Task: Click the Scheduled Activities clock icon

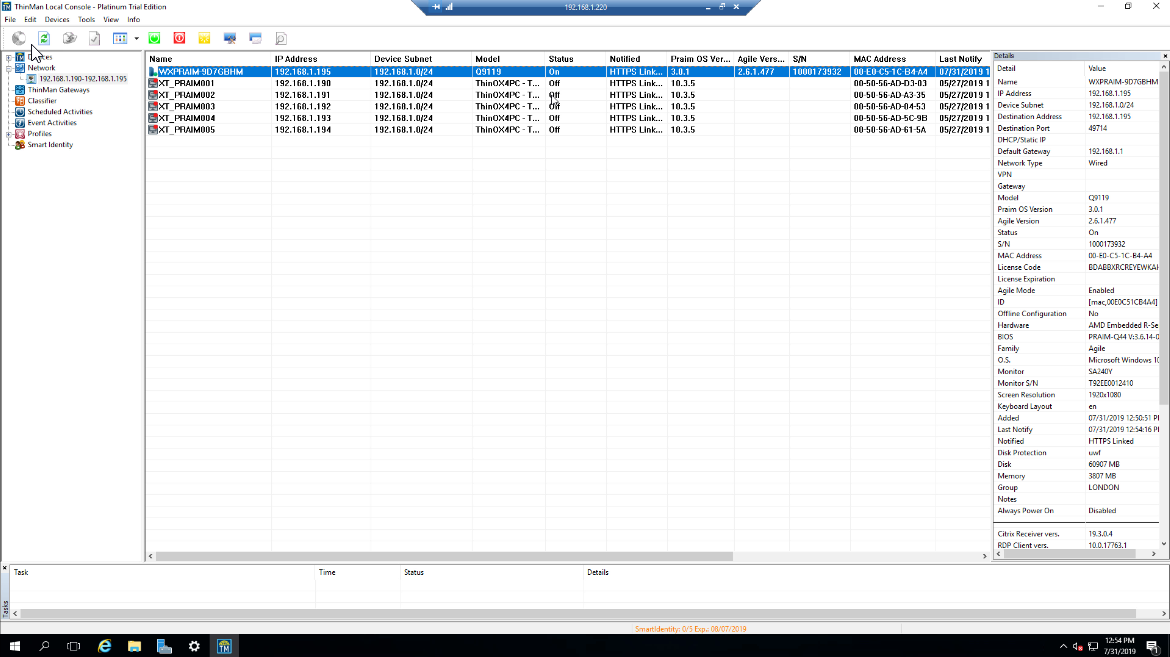Action: coord(20,112)
